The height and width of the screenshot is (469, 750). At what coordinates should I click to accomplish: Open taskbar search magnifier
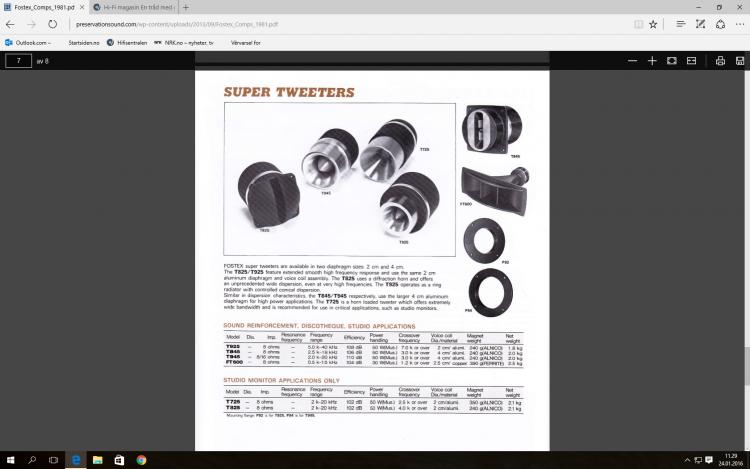32,460
